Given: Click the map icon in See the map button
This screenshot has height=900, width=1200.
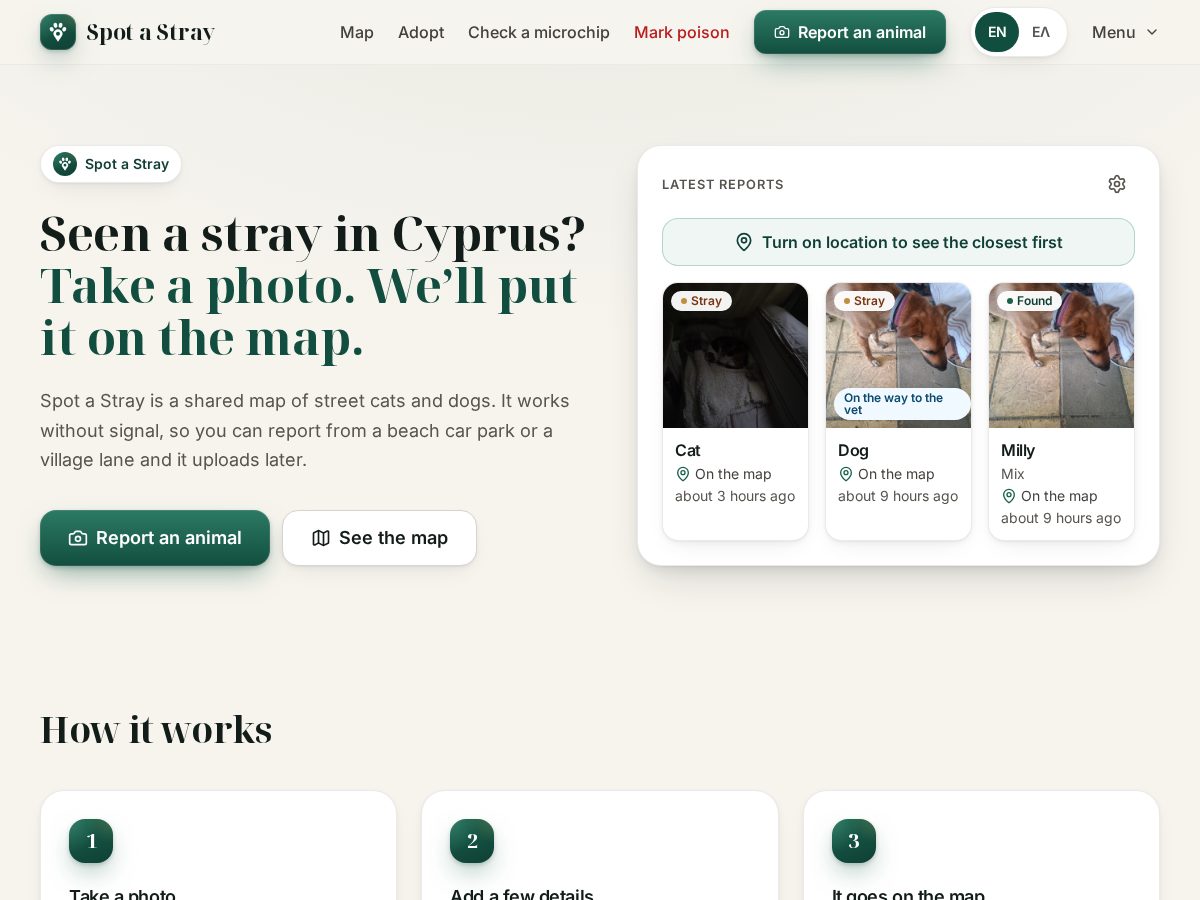Looking at the screenshot, I should pyautogui.click(x=321, y=538).
